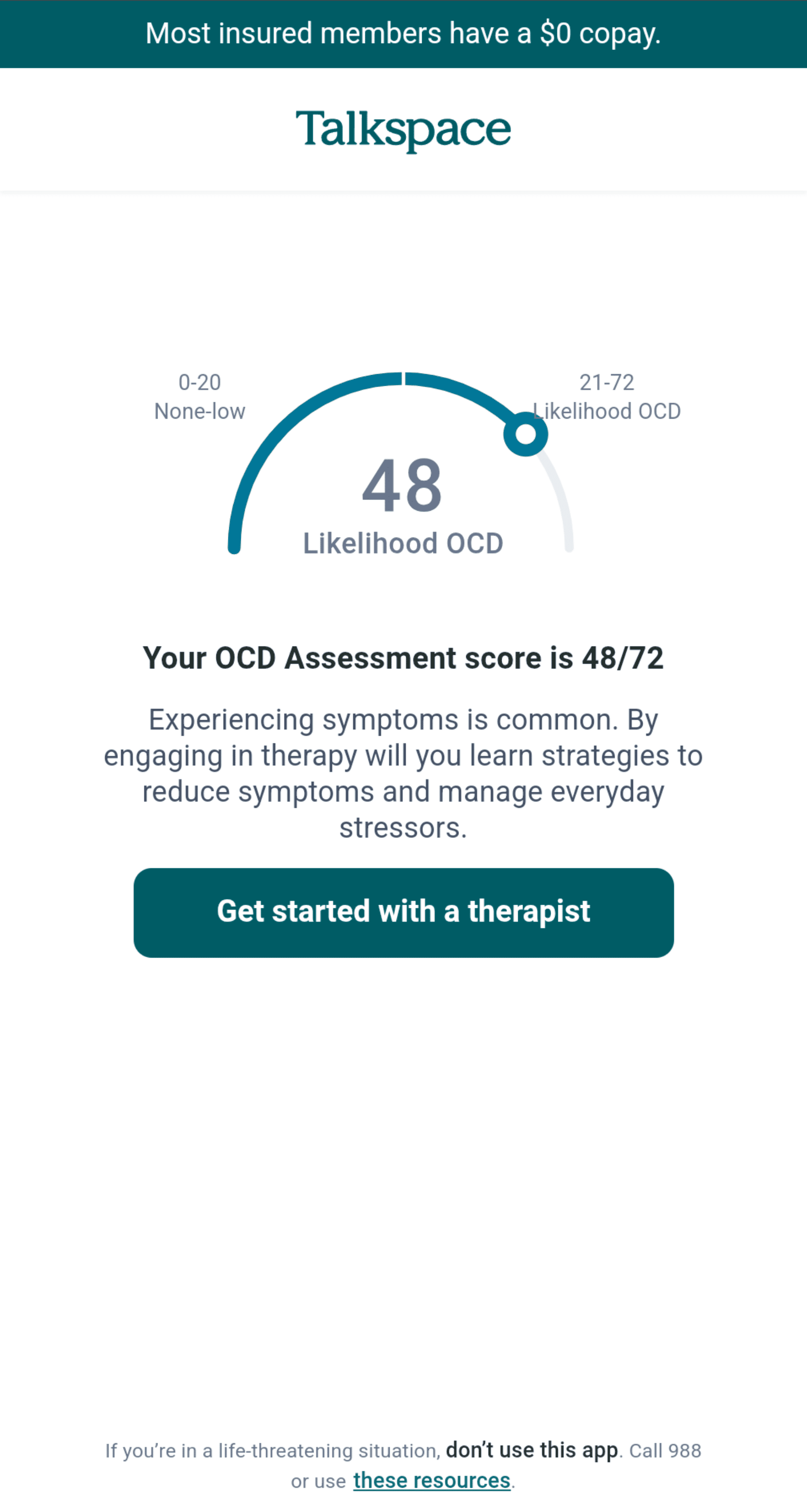Click the word stressors in the description
Viewport: 807px width, 1512px height.
tap(403, 828)
